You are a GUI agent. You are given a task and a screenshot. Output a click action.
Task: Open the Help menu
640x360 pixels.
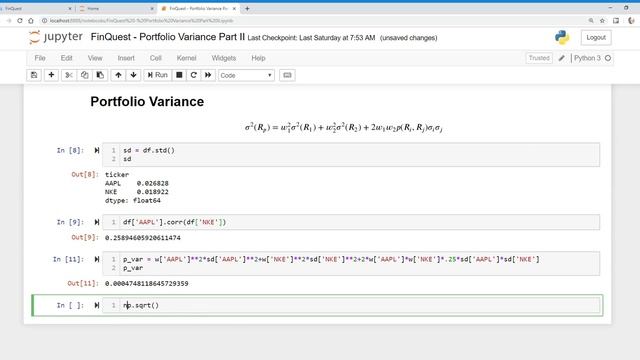point(258,58)
